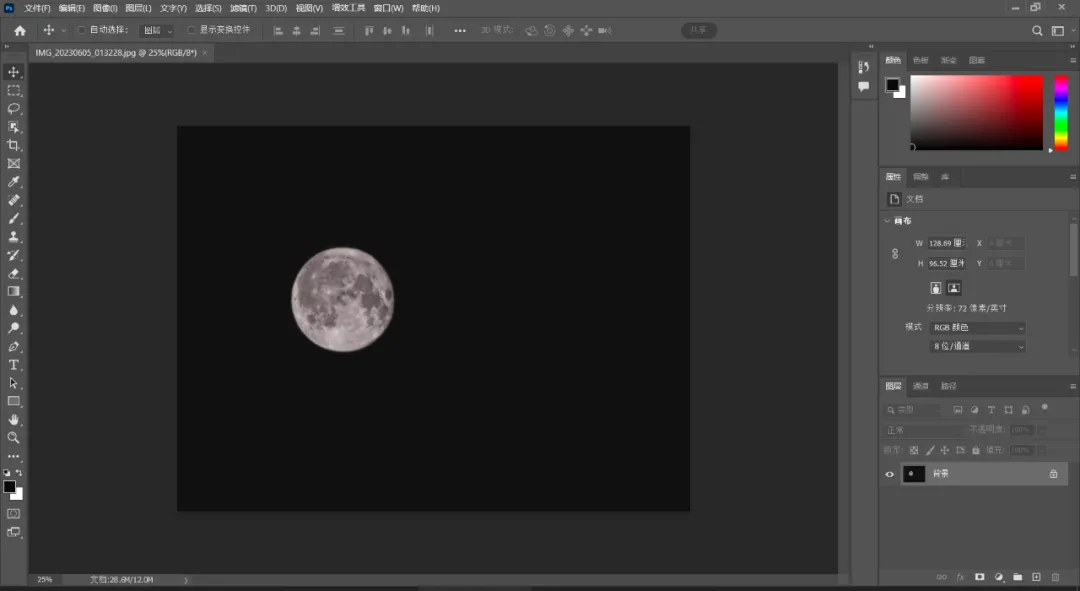Select the Blur tool

pos(14,310)
